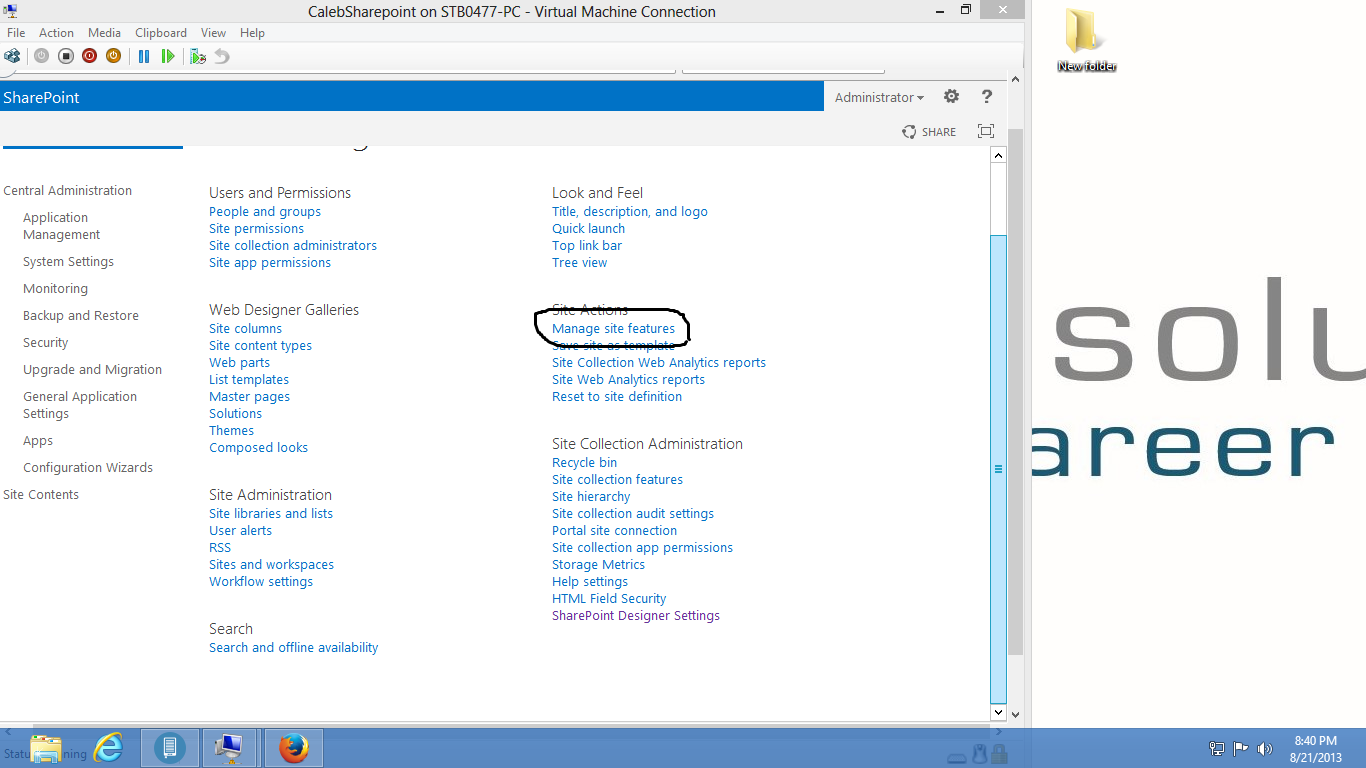Viewport: 1366px width, 768px height.
Task: Open People and groups link
Action: (x=265, y=212)
